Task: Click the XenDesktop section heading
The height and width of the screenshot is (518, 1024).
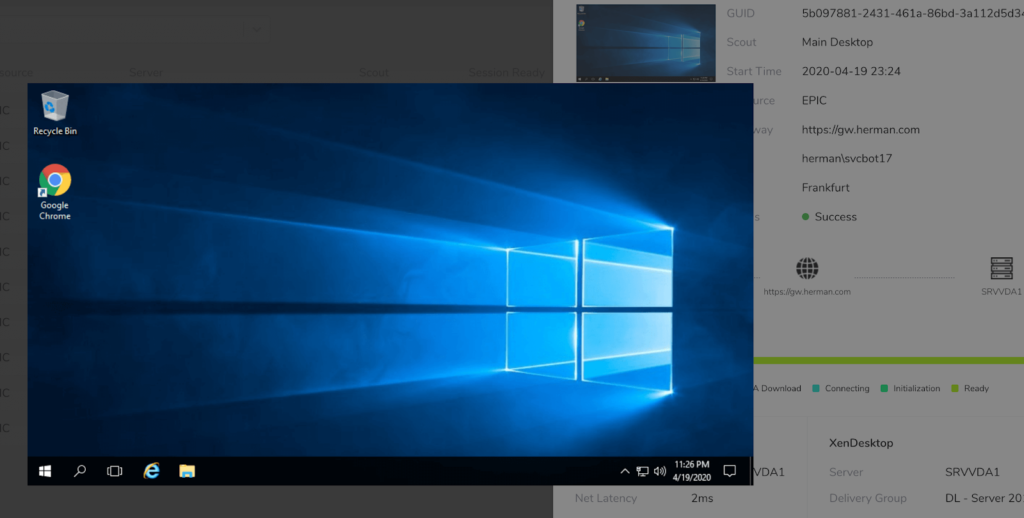Action: [x=861, y=443]
